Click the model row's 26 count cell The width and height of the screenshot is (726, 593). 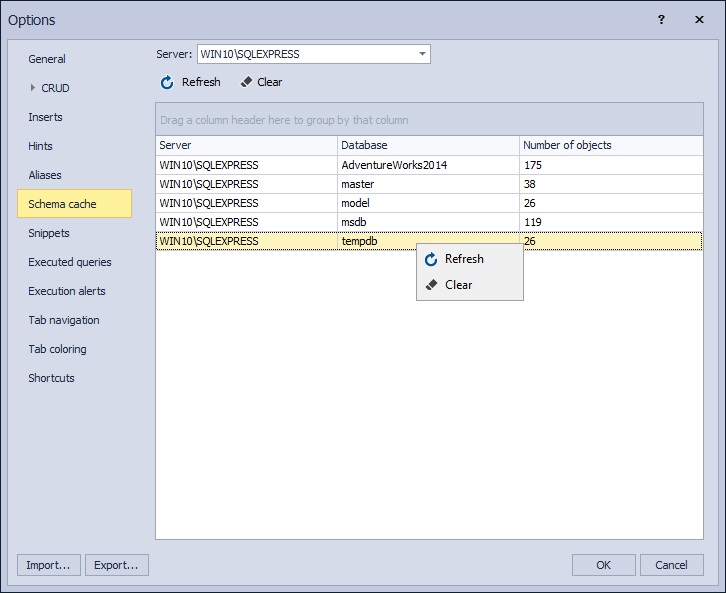click(611, 203)
